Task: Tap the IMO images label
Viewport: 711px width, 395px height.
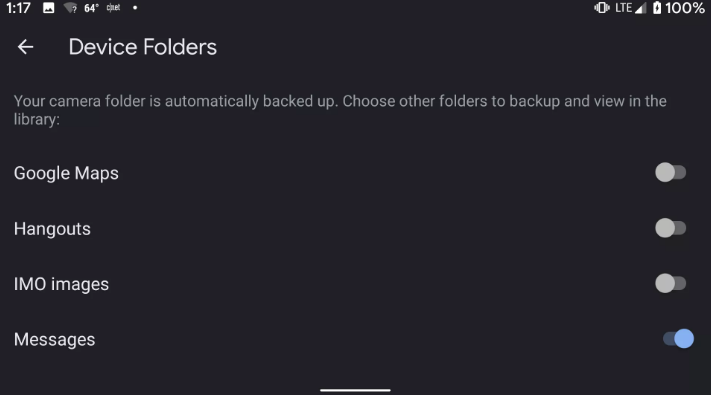Action: point(61,284)
